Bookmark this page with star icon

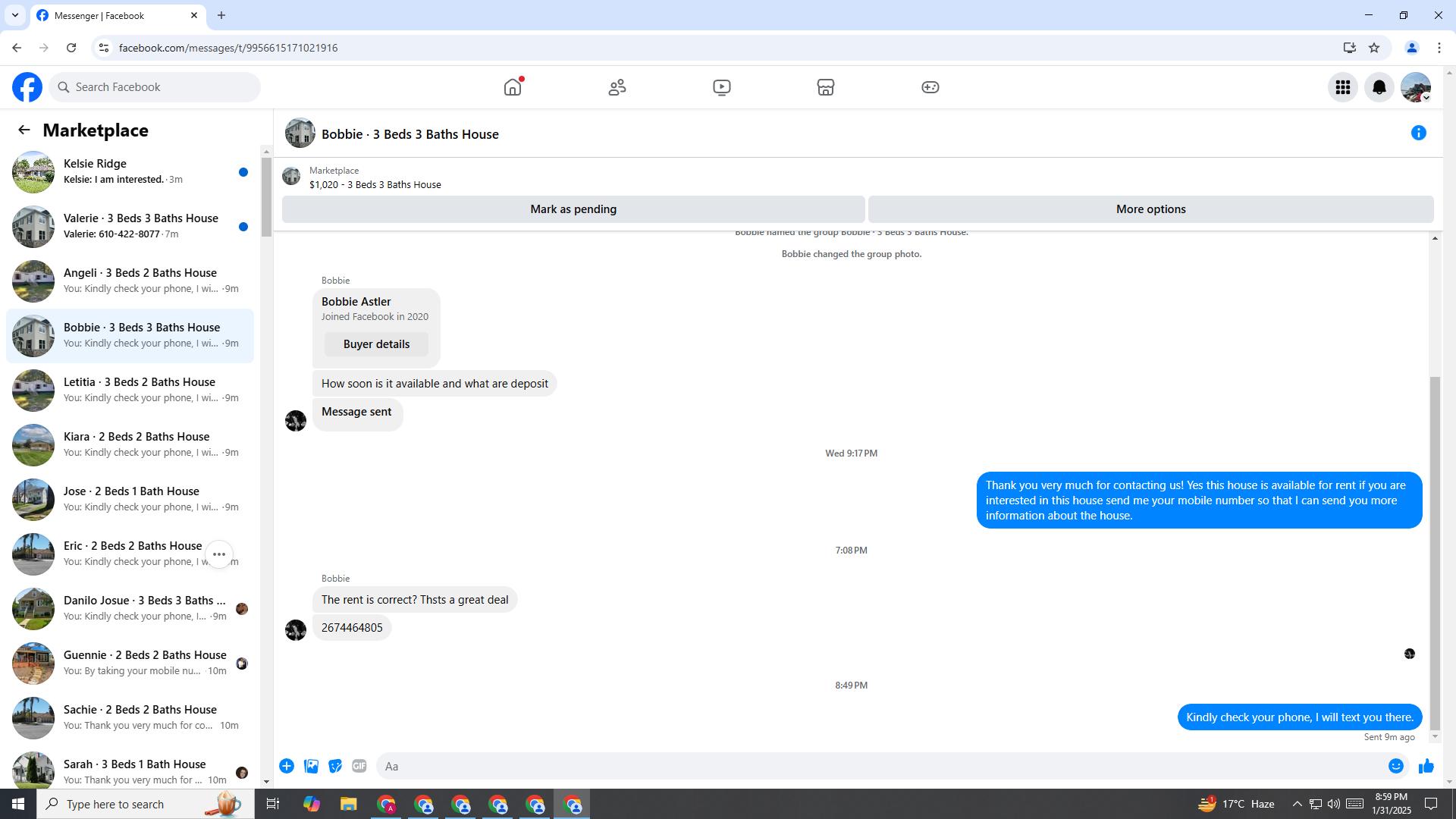(x=1374, y=48)
